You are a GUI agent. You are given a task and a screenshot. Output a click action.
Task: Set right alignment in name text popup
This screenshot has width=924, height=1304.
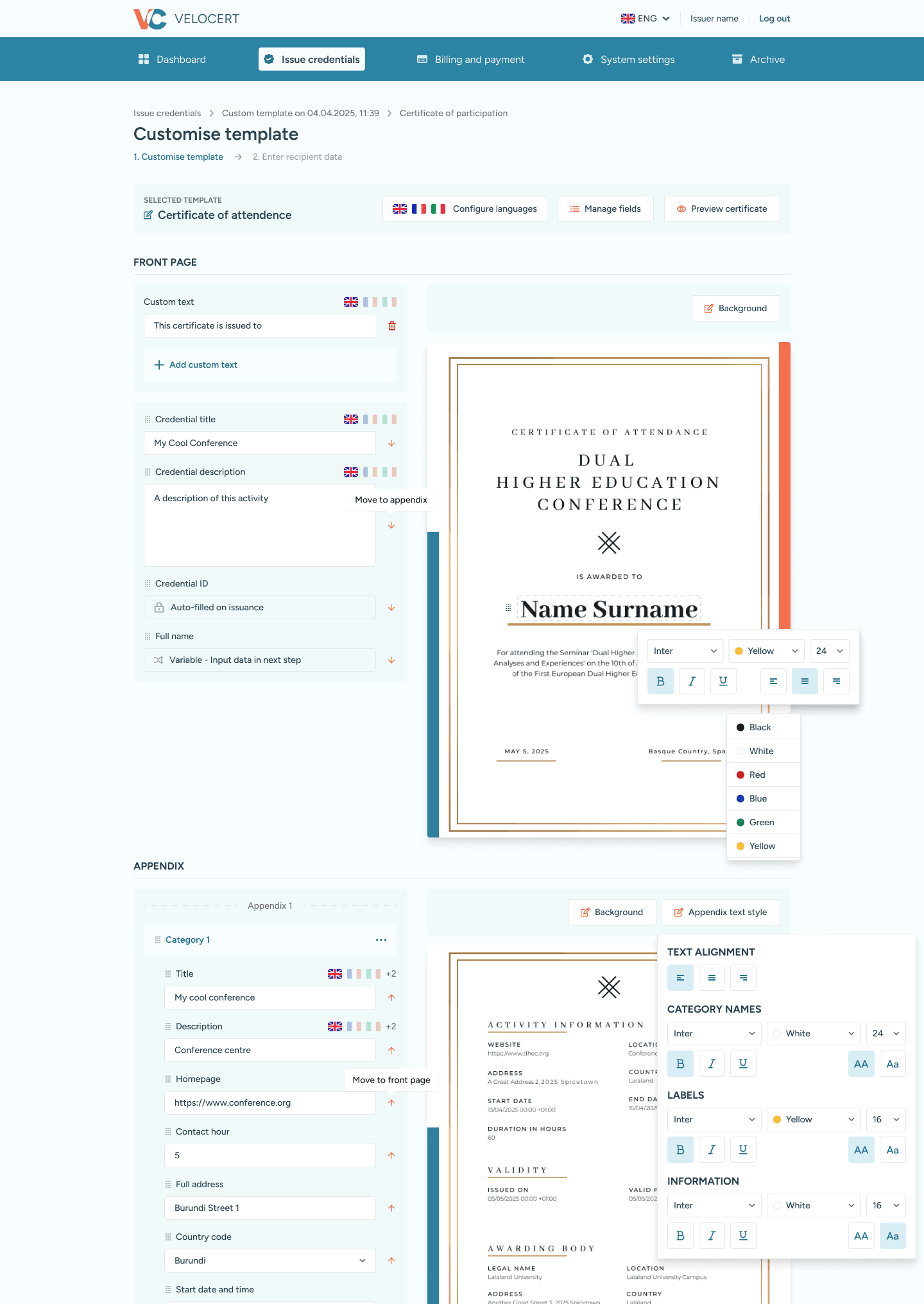point(836,681)
